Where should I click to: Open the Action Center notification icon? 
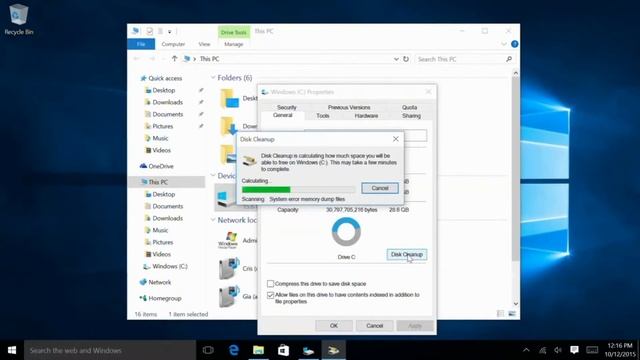(574, 350)
